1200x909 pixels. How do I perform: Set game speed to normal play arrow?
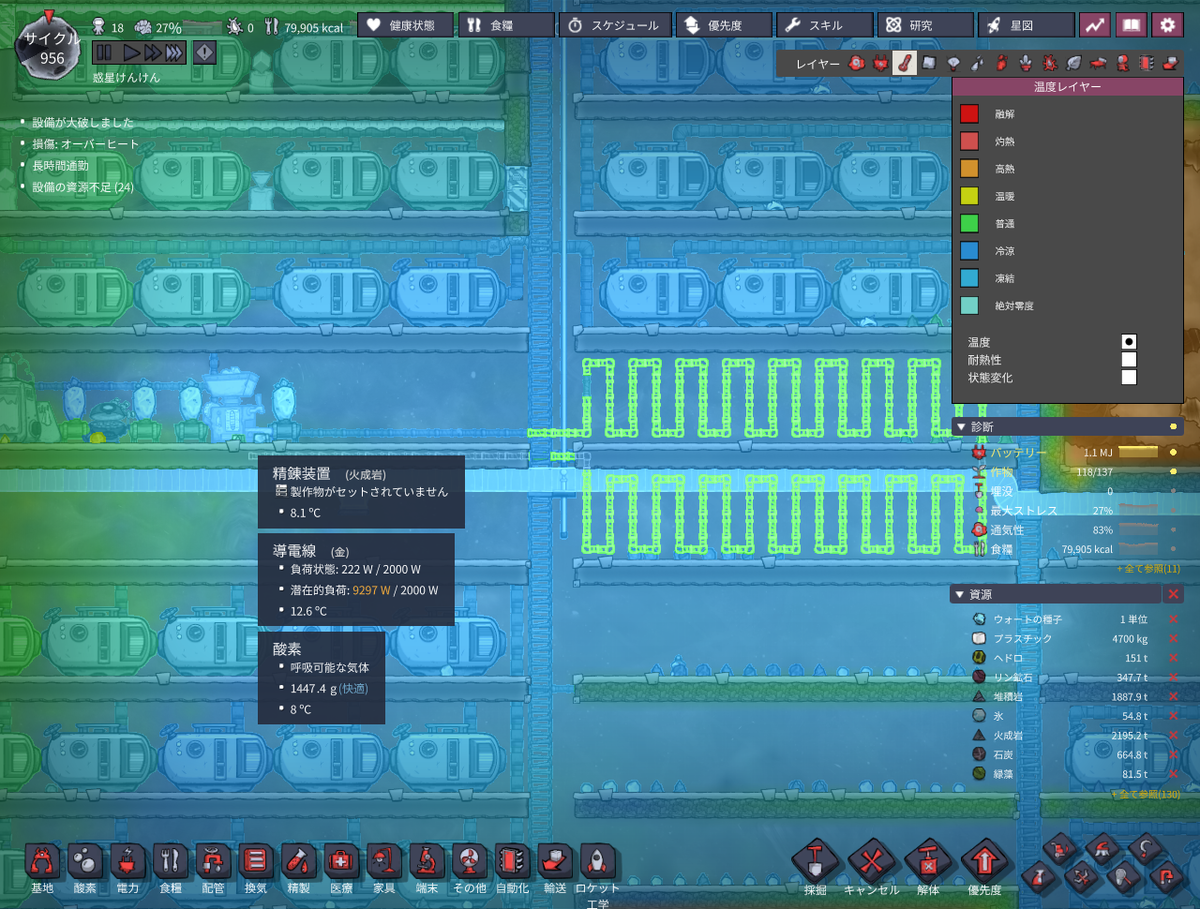[131, 52]
